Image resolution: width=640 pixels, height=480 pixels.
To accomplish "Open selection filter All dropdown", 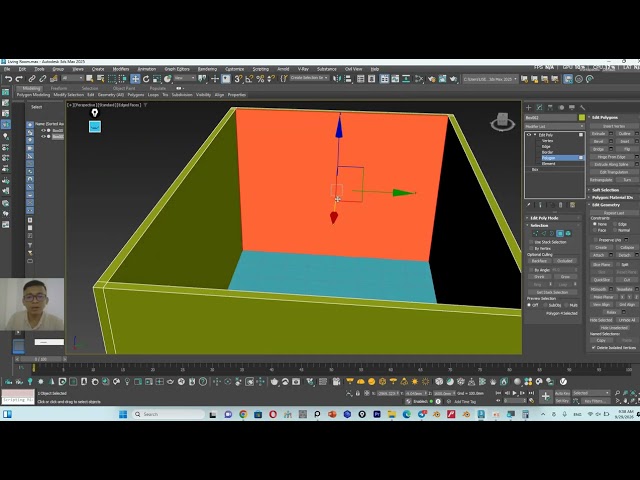I will (x=72, y=78).
